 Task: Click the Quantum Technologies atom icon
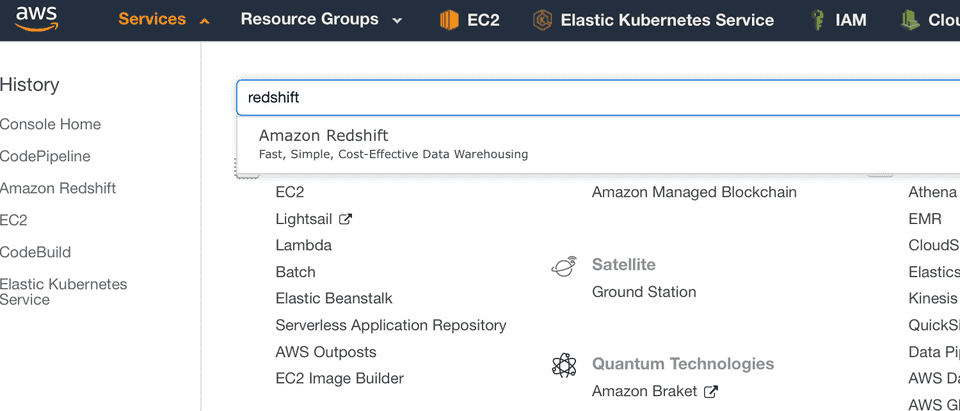tap(564, 365)
